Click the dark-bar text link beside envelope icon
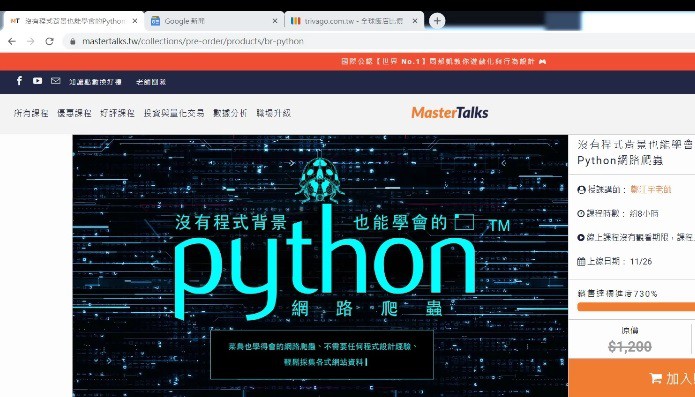The width and height of the screenshot is (695, 397). point(95,82)
